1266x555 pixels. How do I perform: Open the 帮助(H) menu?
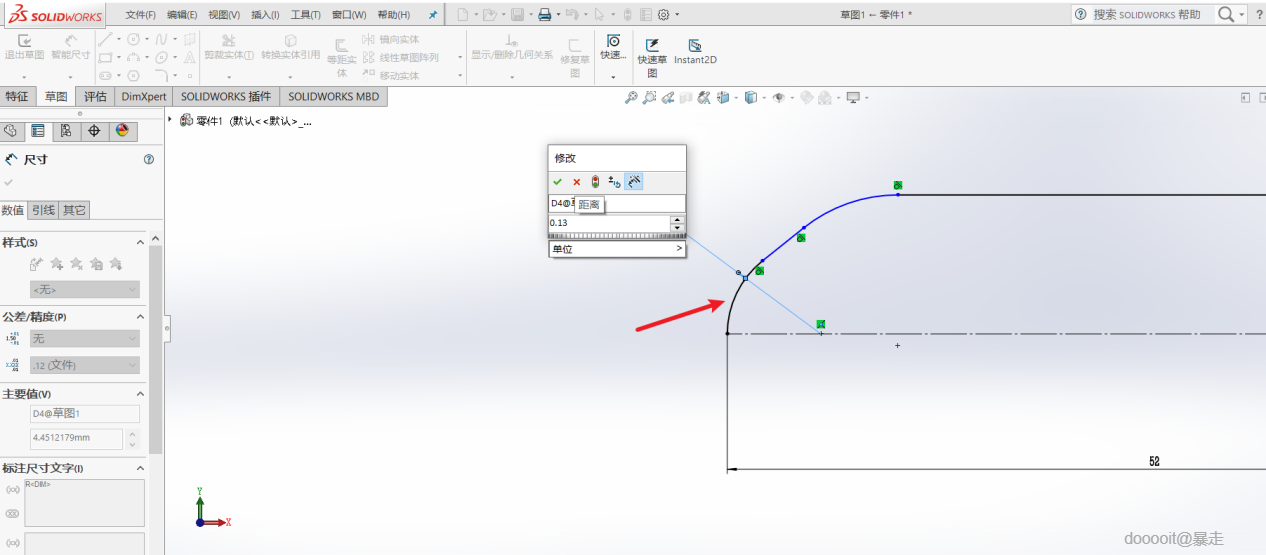point(393,15)
